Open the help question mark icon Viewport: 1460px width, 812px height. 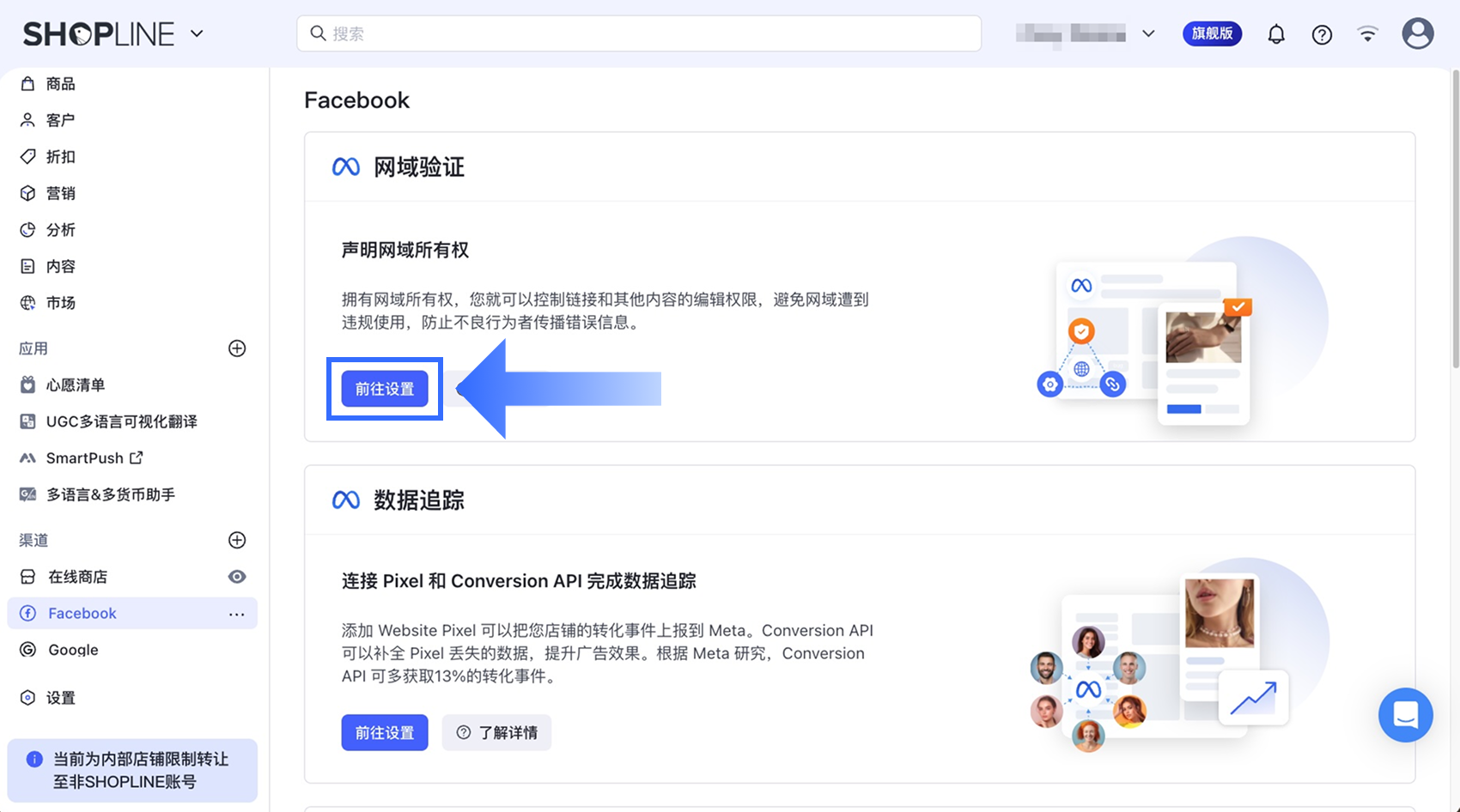click(1322, 34)
